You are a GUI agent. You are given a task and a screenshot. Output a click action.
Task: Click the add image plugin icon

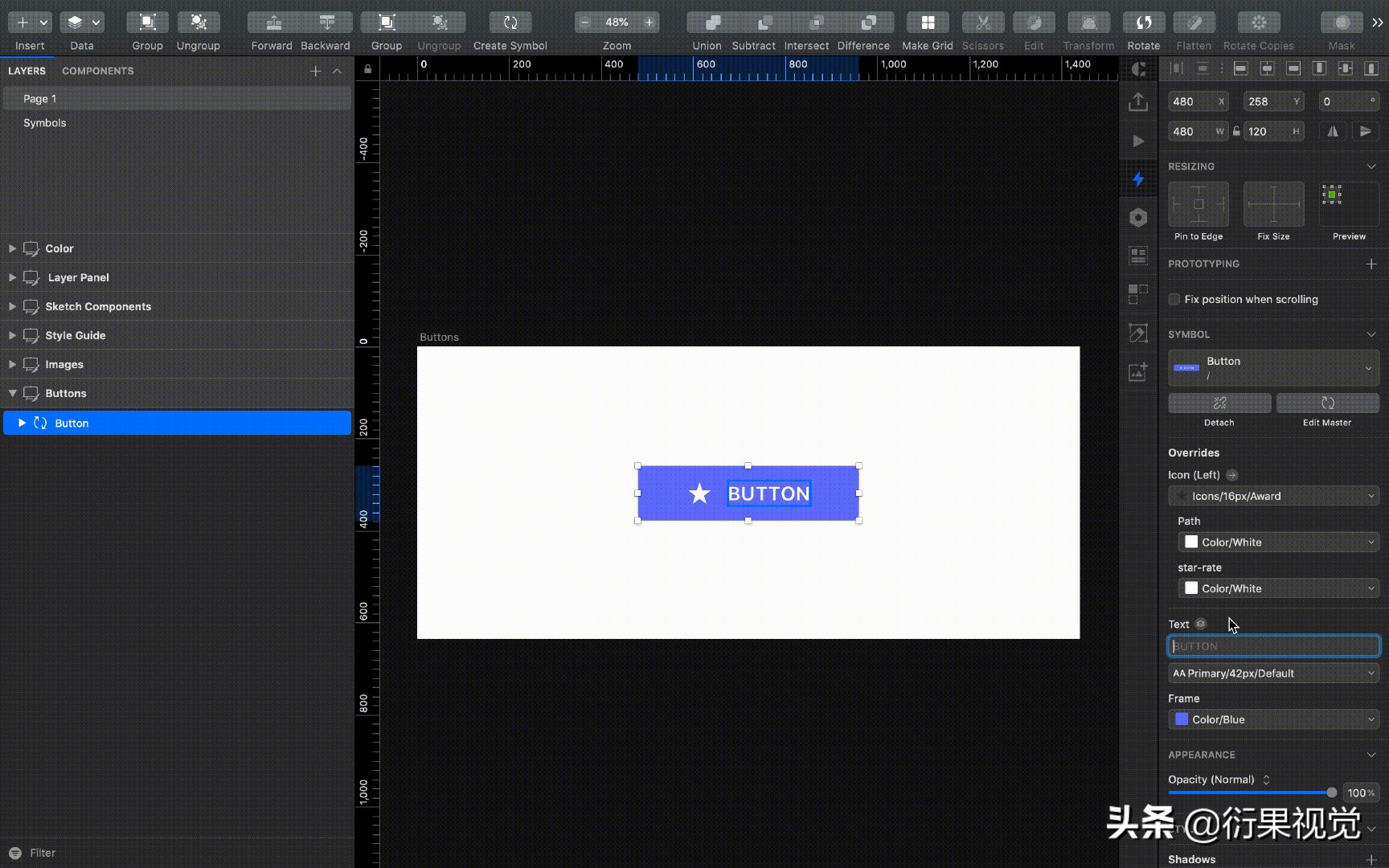[1138, 371]
